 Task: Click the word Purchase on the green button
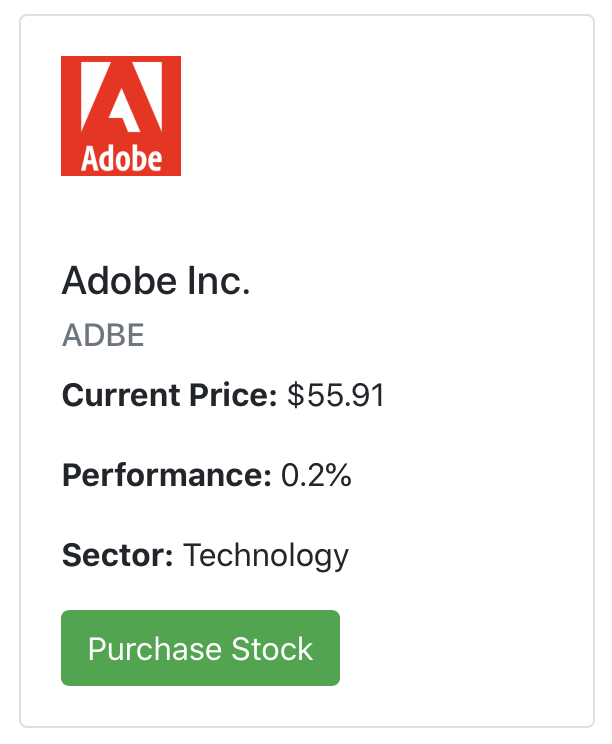coord(155,649)
